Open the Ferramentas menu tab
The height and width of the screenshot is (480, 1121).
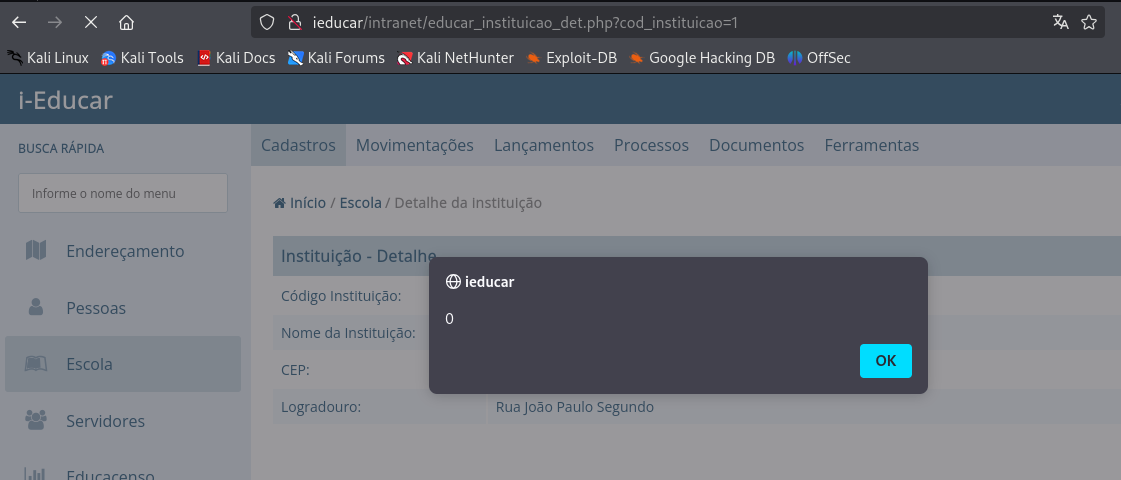click(871, 145)
